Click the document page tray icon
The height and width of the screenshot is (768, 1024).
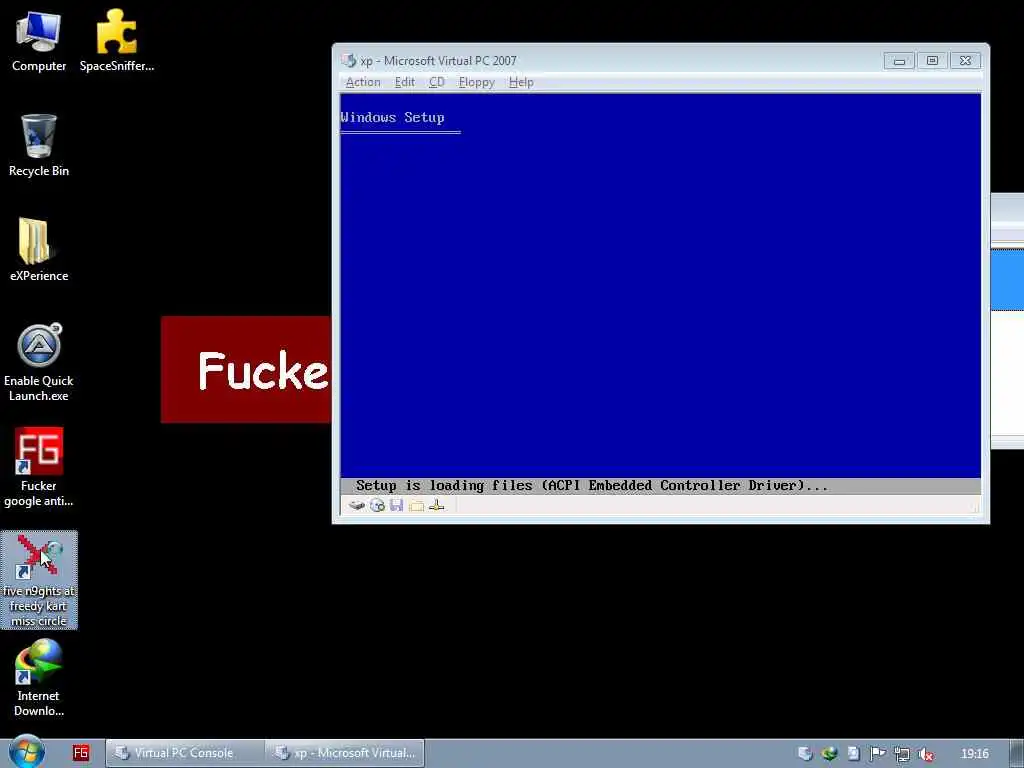tap(854, 754)
